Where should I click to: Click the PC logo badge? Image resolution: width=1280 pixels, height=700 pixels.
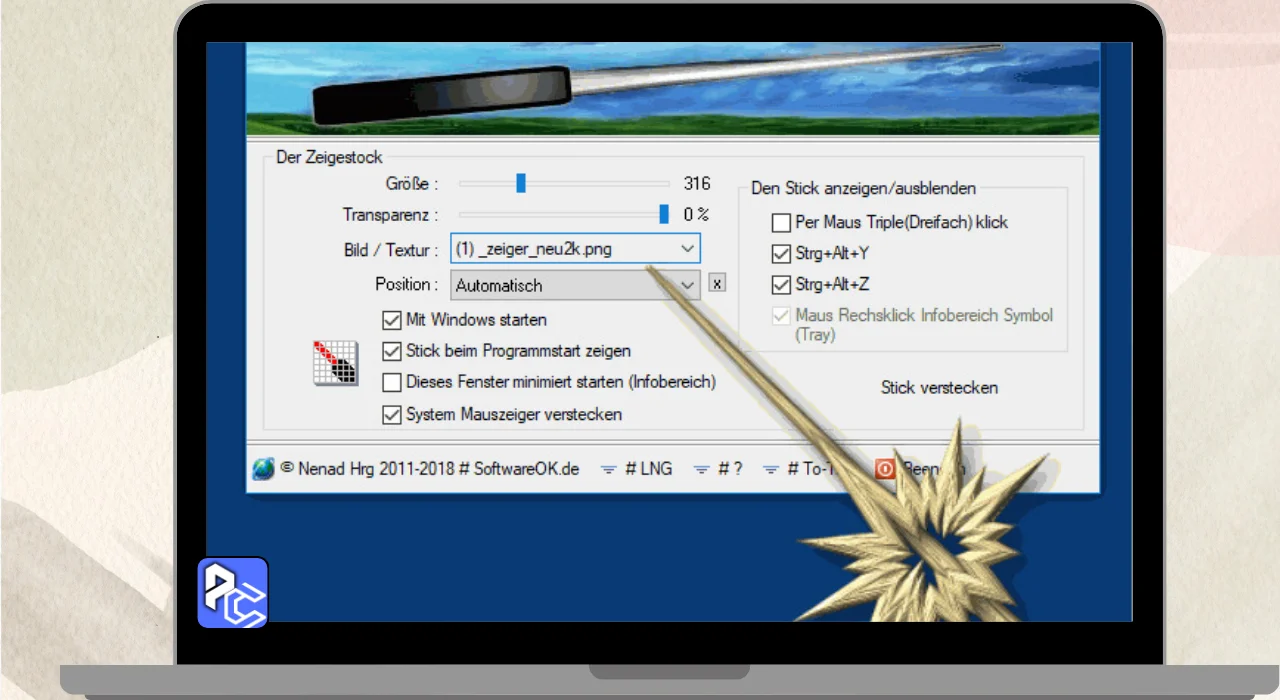(232, 592)
